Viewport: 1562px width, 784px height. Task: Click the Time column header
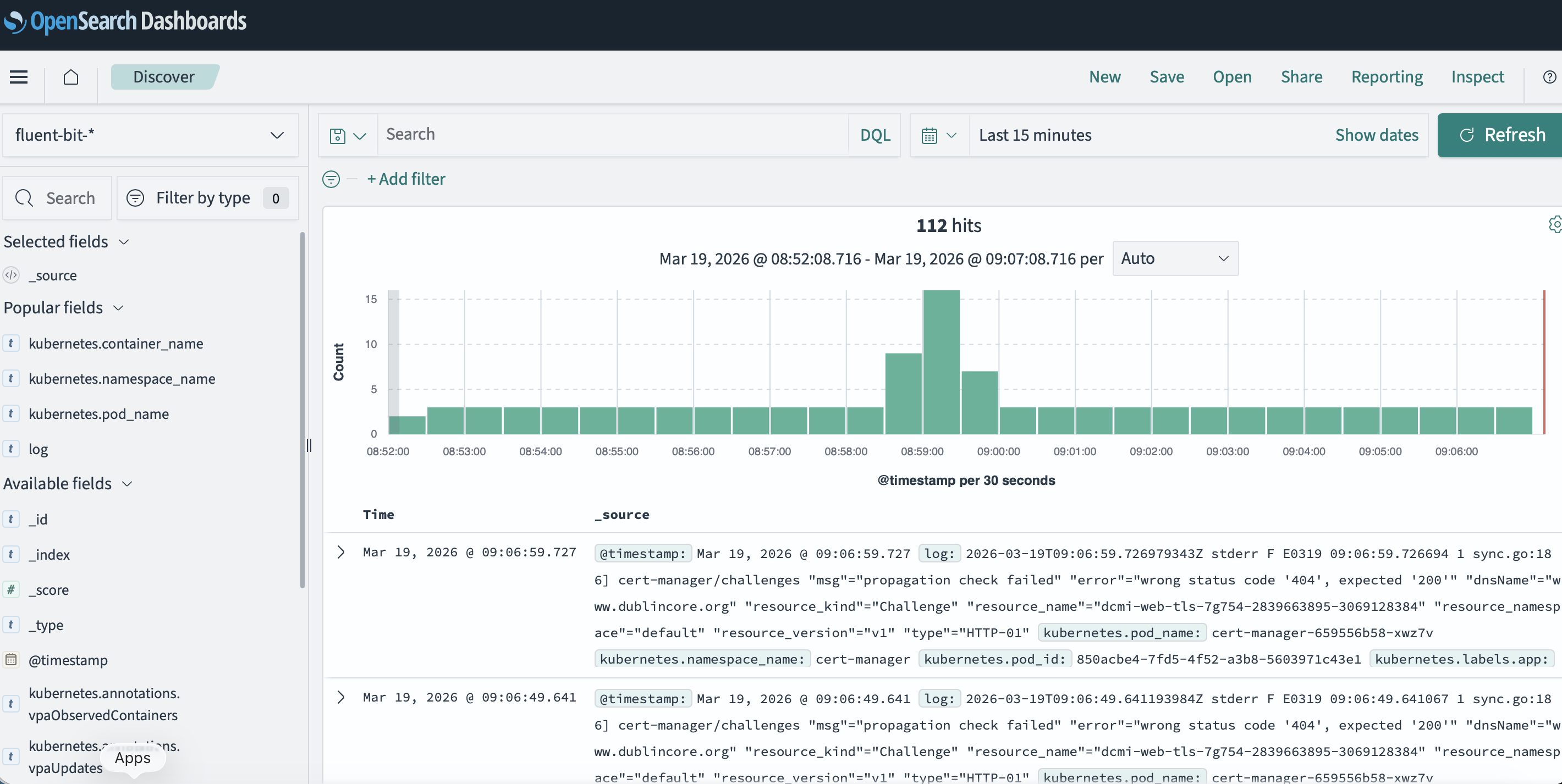coord(378,515)
